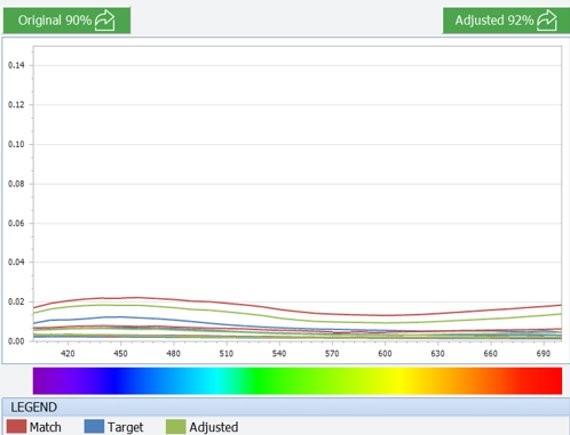Image resolution: width=570 pixels, height=435 pixels.
Task: Click the blue Target legend swatch
Action: tap(94, 427)
